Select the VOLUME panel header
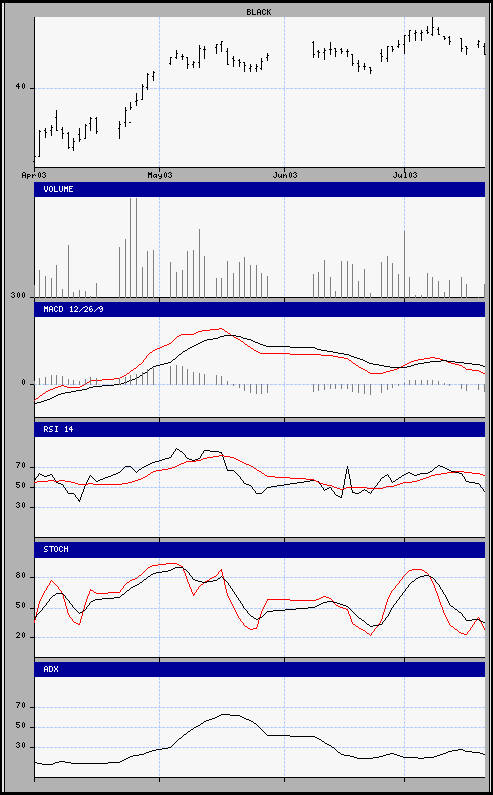 click(x=260, y=189)
